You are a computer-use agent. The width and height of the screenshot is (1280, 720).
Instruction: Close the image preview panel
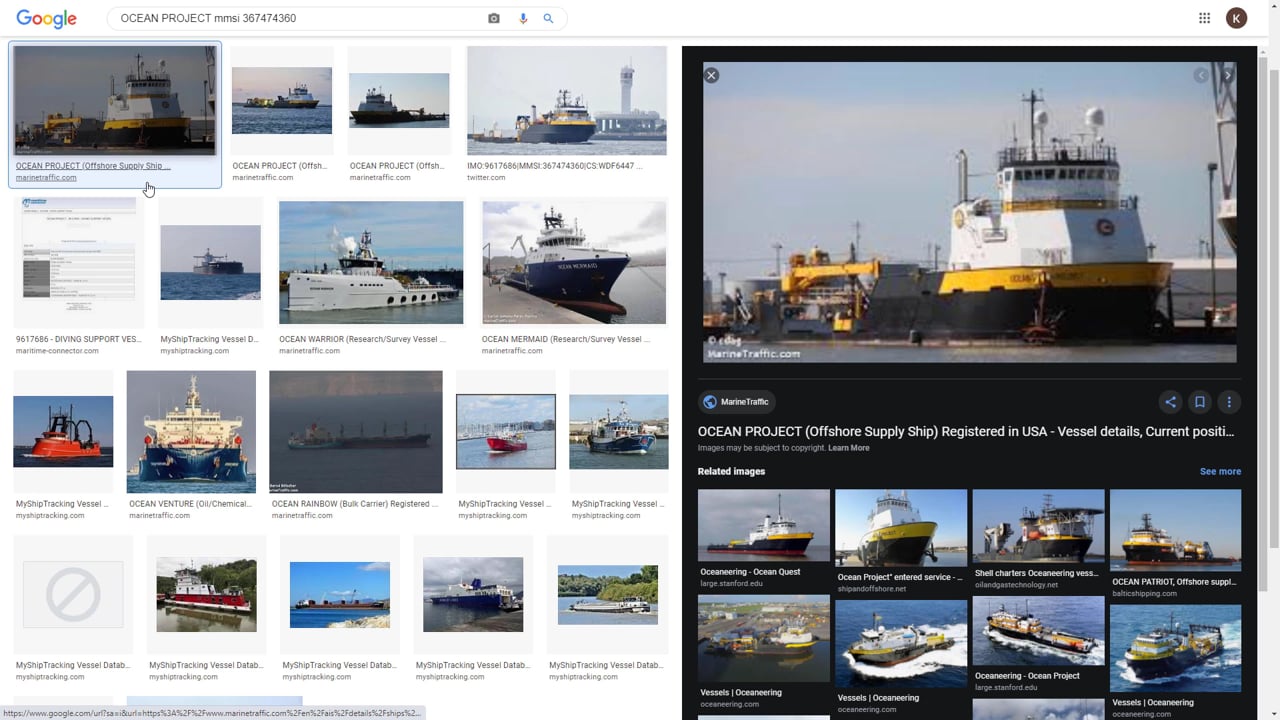(711, 75)
